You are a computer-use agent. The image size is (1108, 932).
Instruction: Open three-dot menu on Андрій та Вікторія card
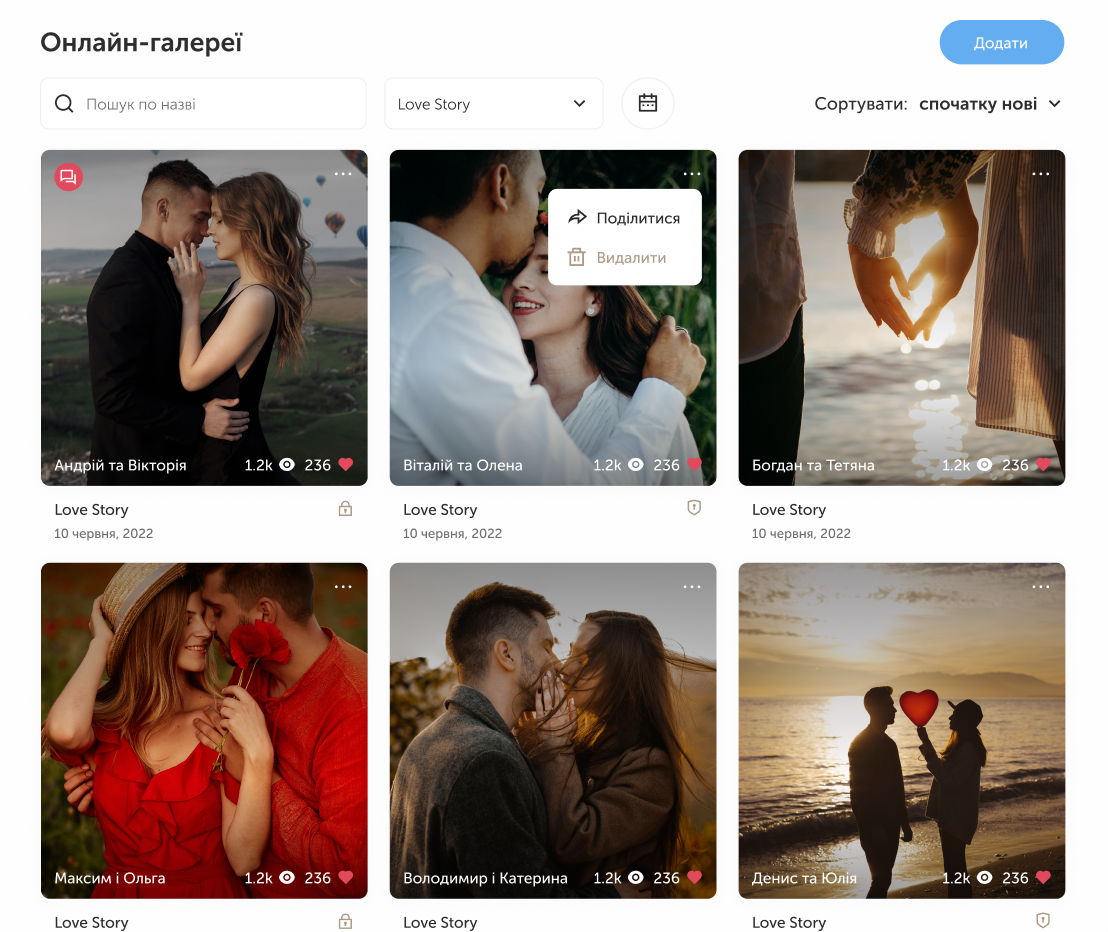point(343,174)
